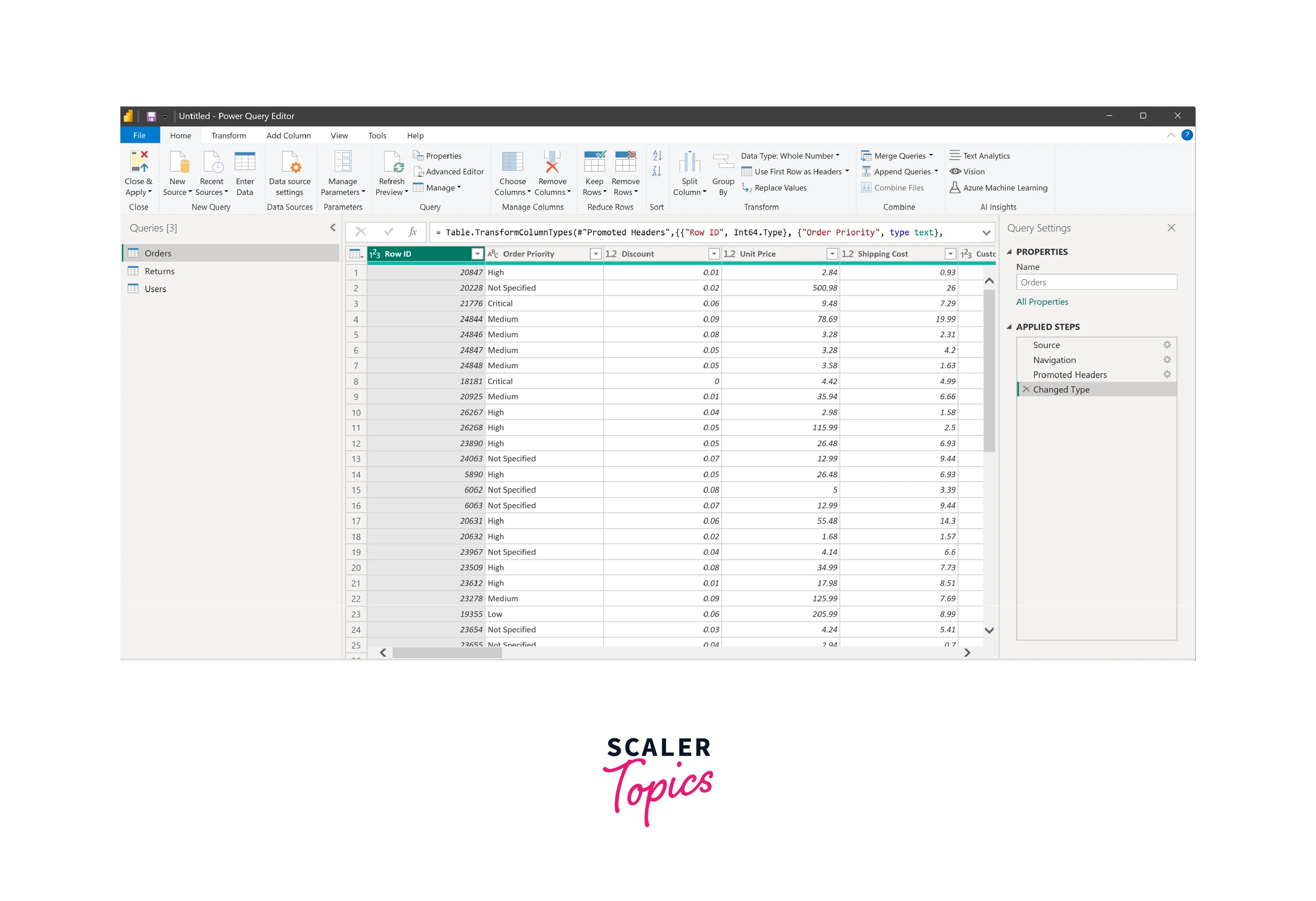Click the Split Column icon
The height and width of the screenshot is (901, 1316).
(x=689, y=163)
